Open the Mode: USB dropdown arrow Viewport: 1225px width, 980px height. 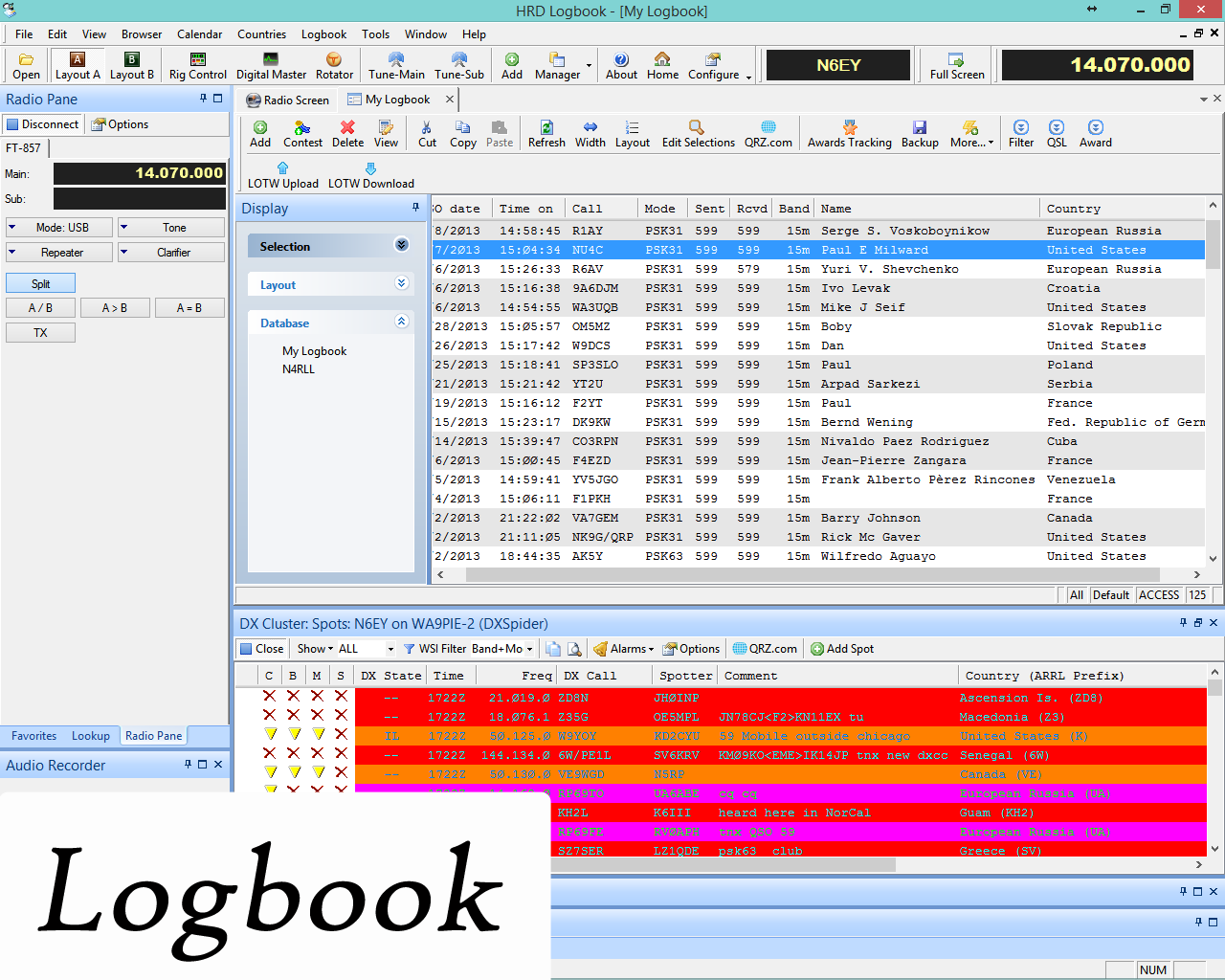tap(11, 228)
